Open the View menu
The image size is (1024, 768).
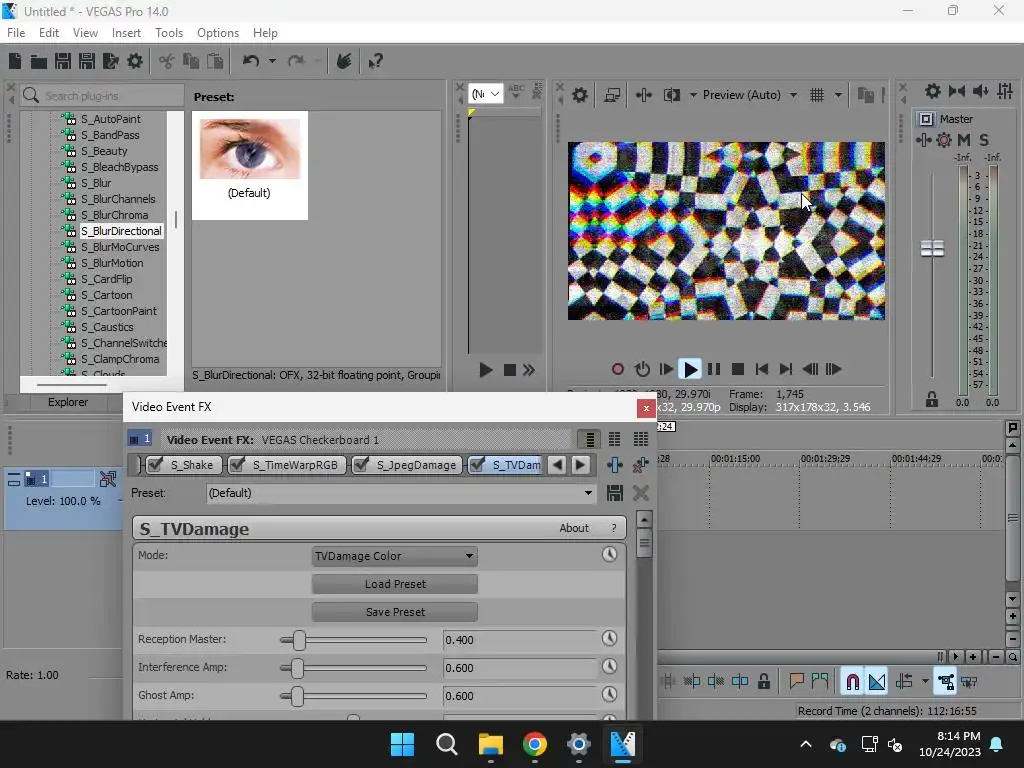(85, 33)
